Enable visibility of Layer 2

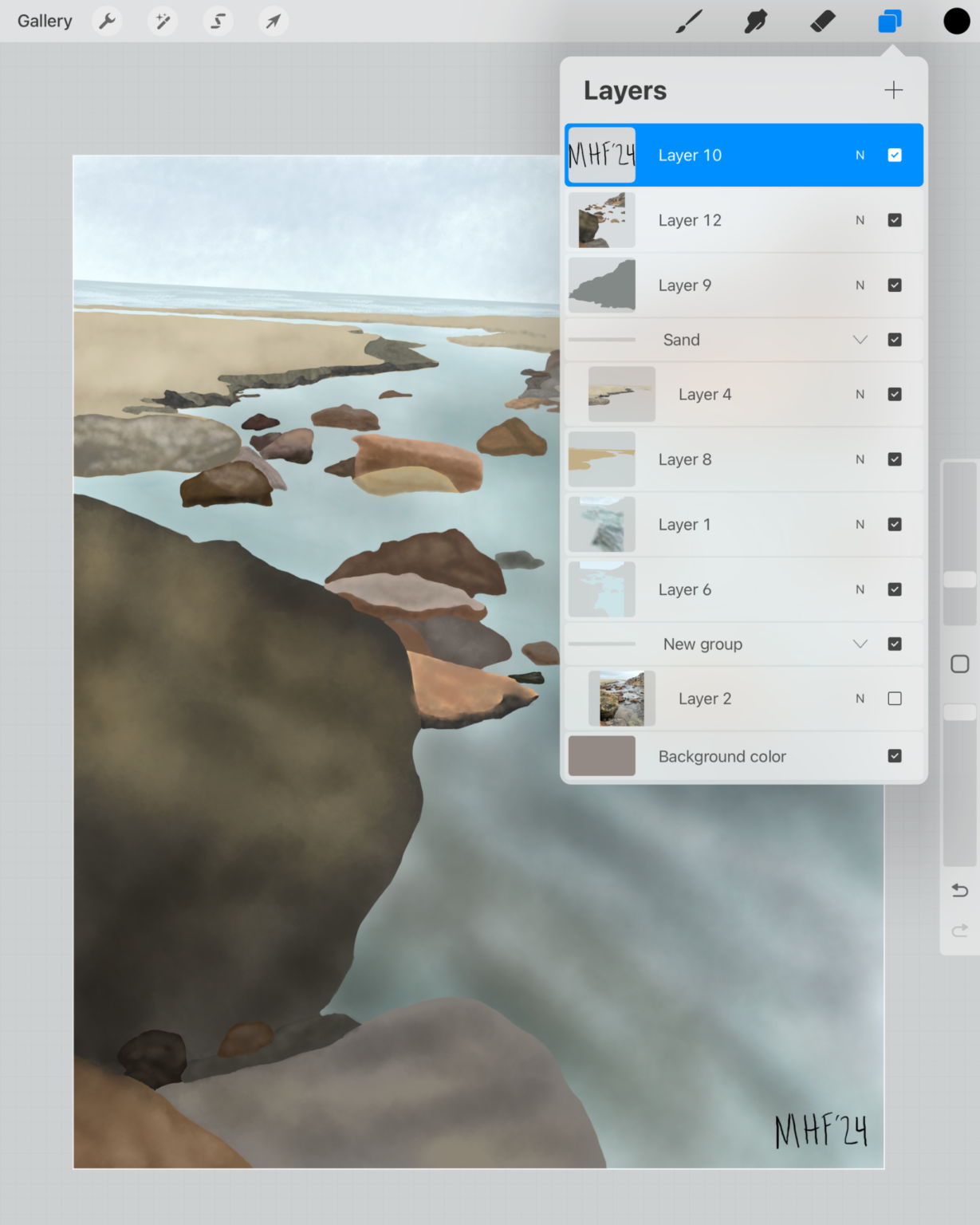pyautogui.click(x=894, y=698)
